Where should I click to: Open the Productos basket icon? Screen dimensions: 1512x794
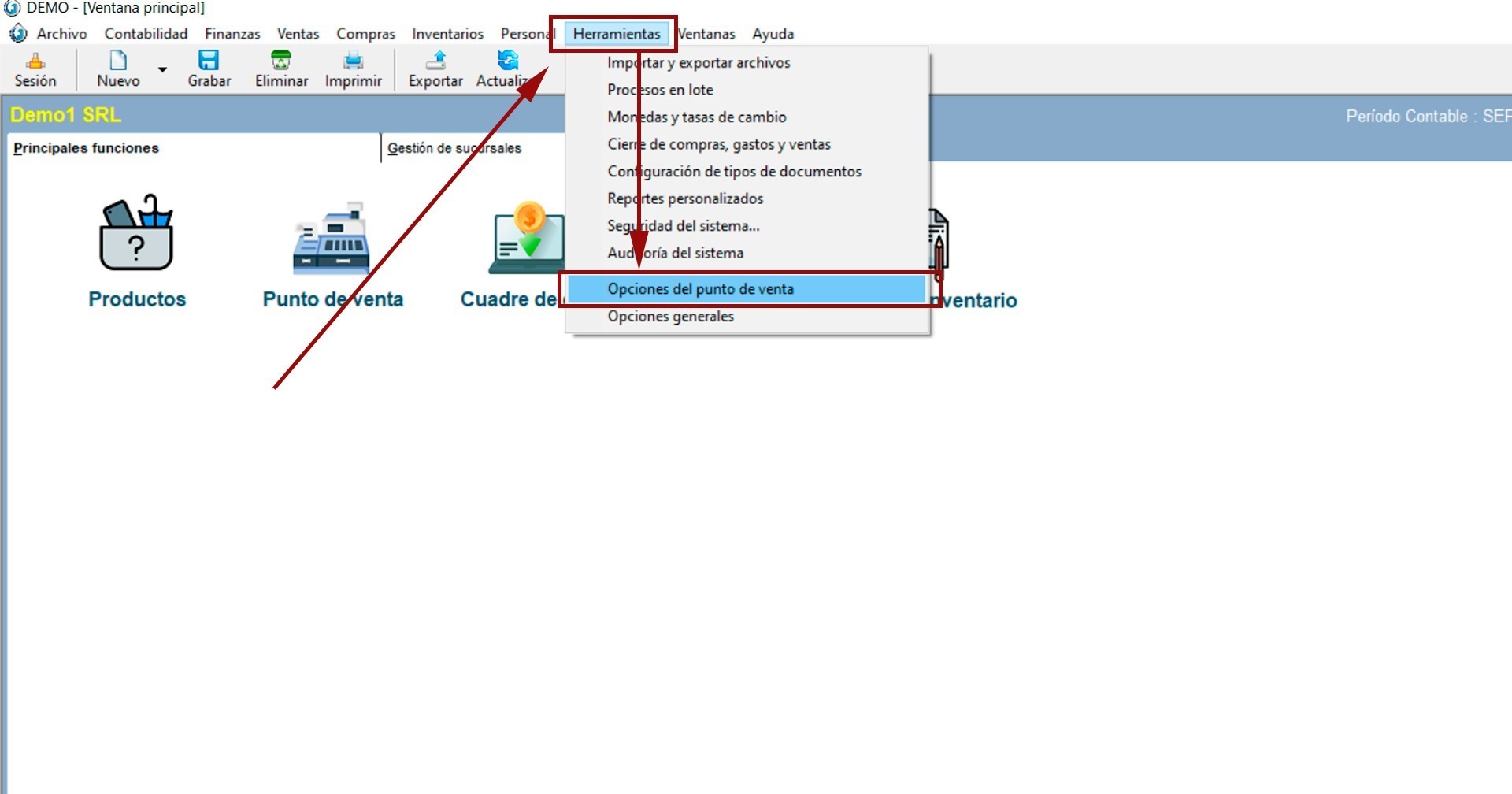point(136,235)
